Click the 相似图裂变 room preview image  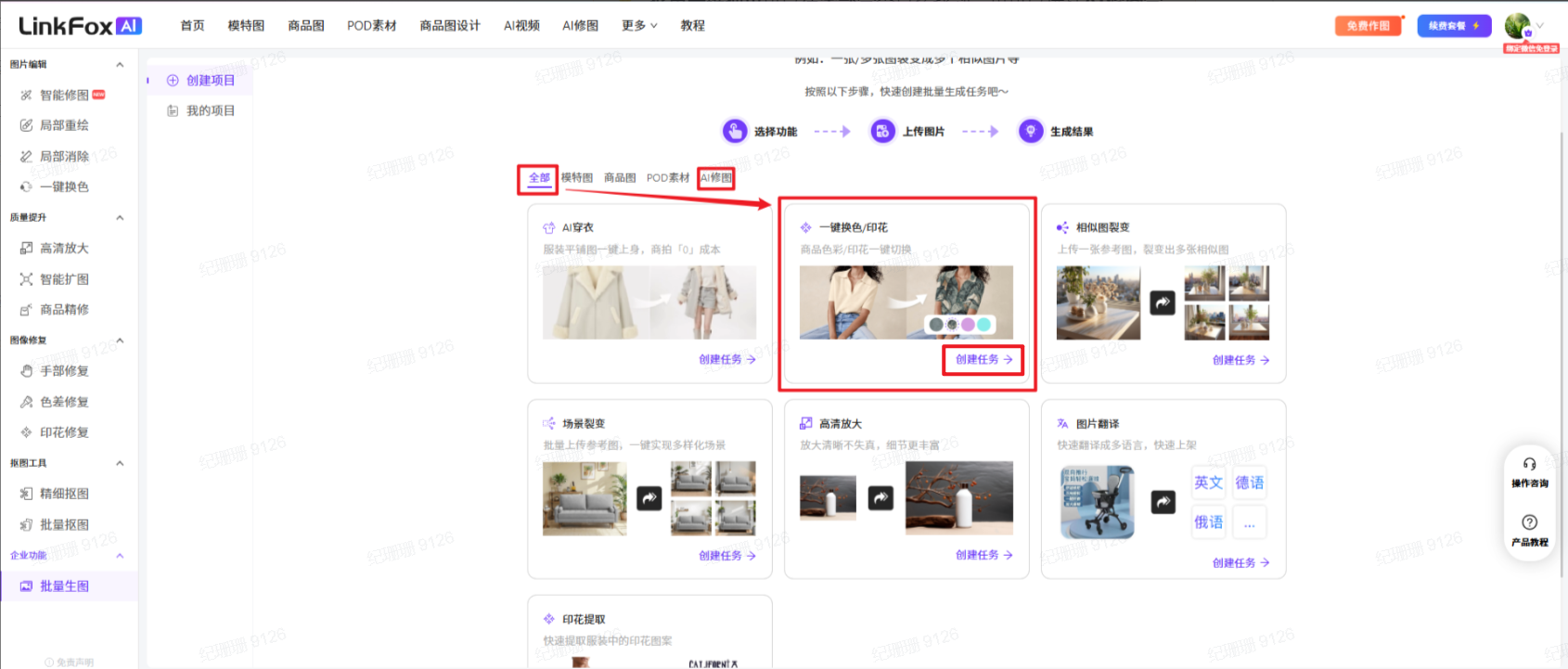[1099, 303]
